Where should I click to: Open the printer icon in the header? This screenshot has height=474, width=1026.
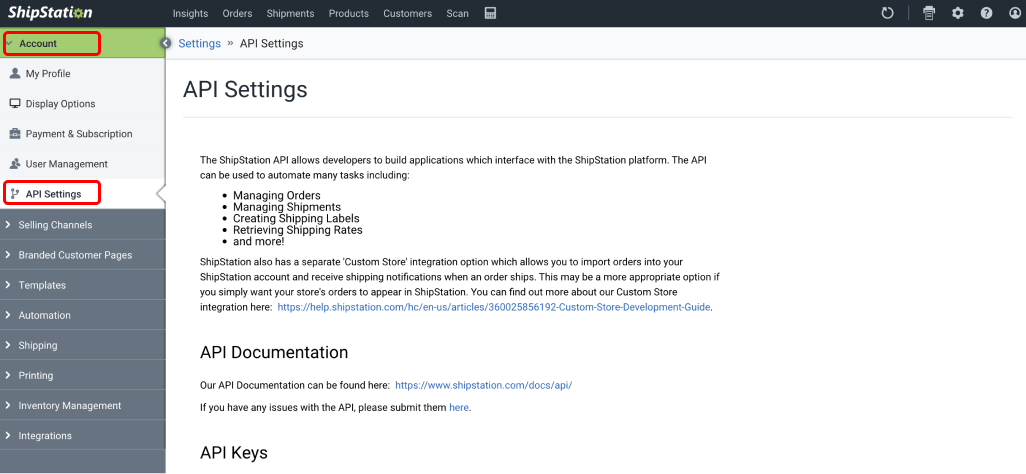929,13
